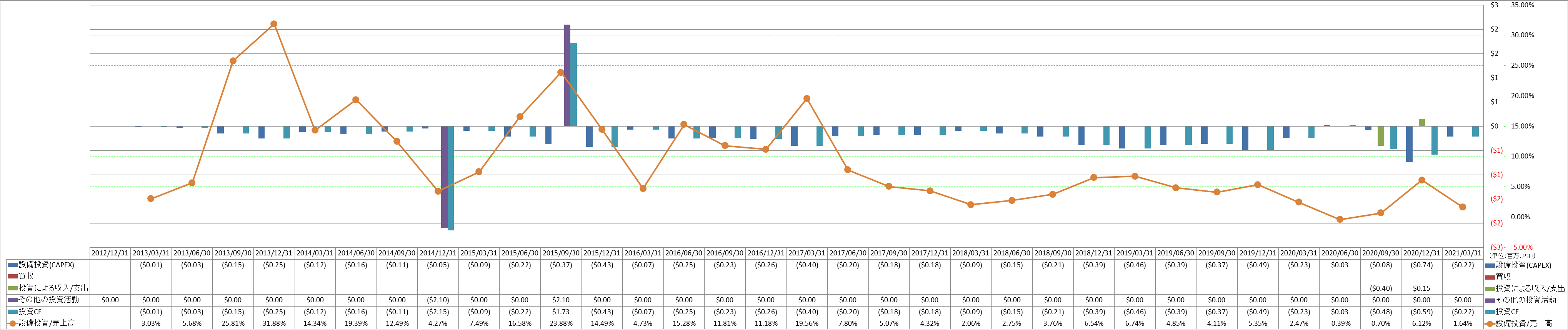The height and width of the screenshot is (330, 1568).
Task: Click the 3.03% ratio cell
Action: [x=151, y=323]
